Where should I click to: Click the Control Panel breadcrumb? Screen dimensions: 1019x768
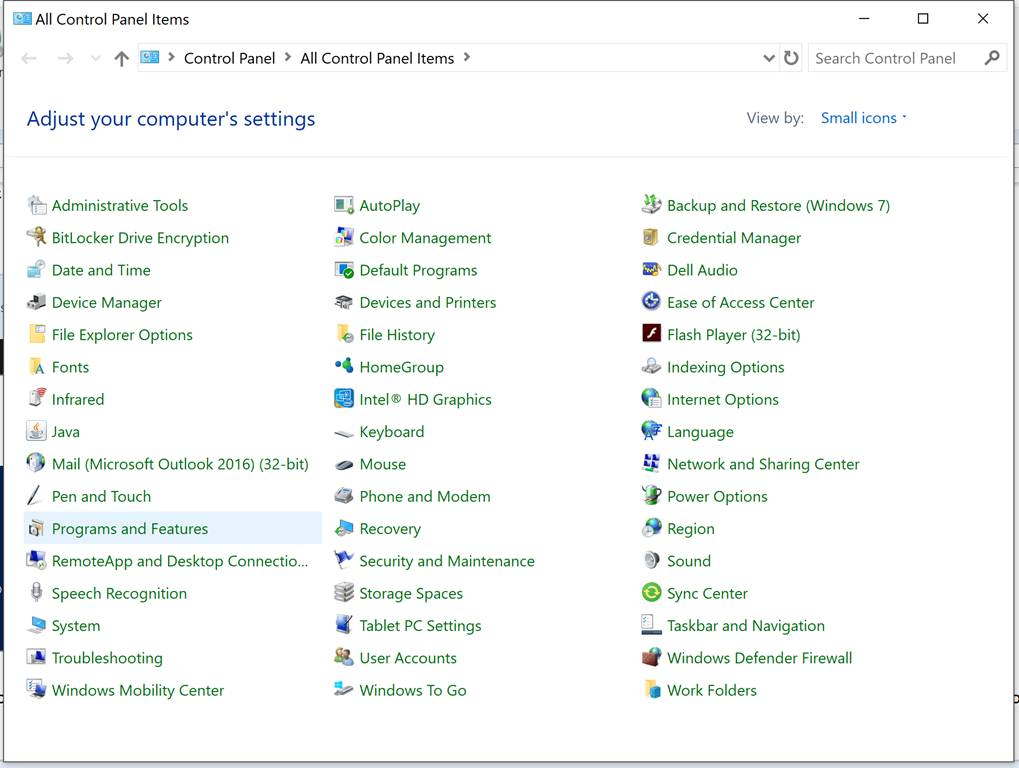pyautogui.click(x=229, y=58)
